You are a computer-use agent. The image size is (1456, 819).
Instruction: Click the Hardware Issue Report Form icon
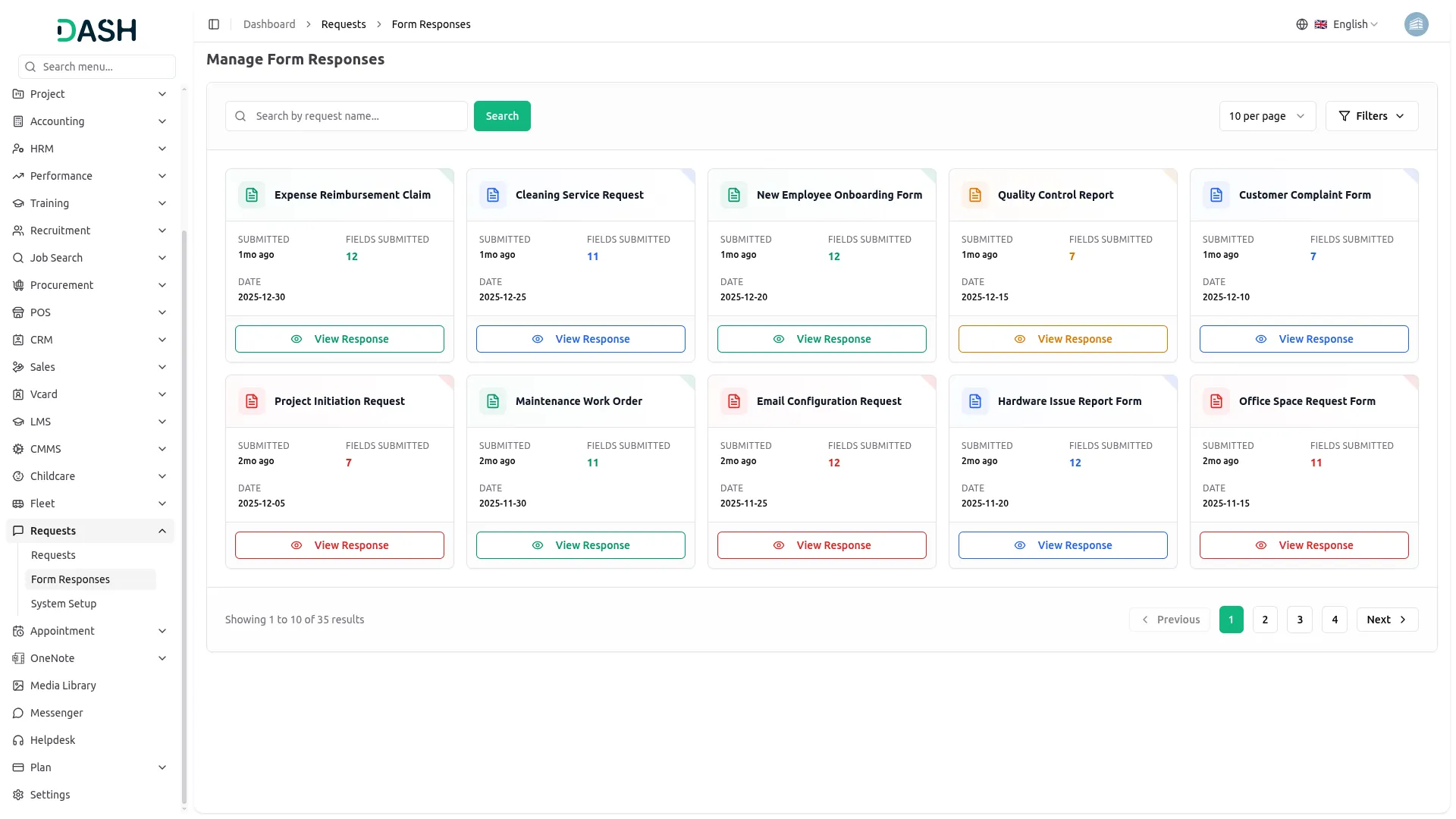[x=974, y=401]
